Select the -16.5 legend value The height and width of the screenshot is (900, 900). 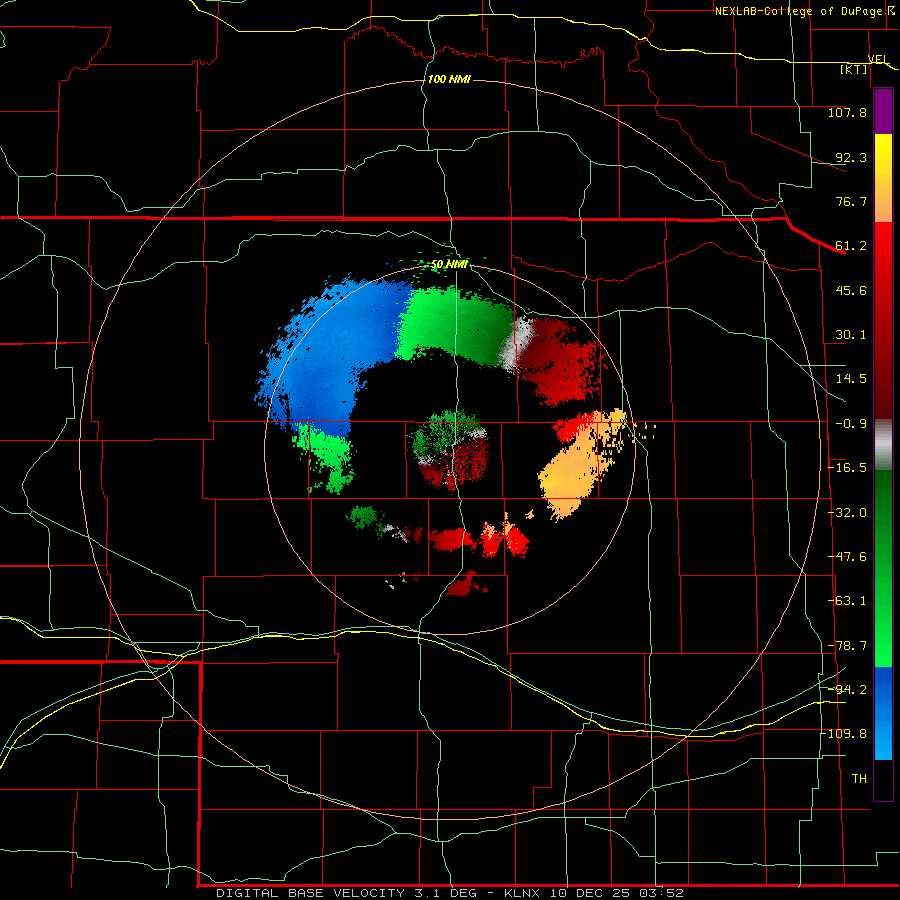[x=847, y=468]
